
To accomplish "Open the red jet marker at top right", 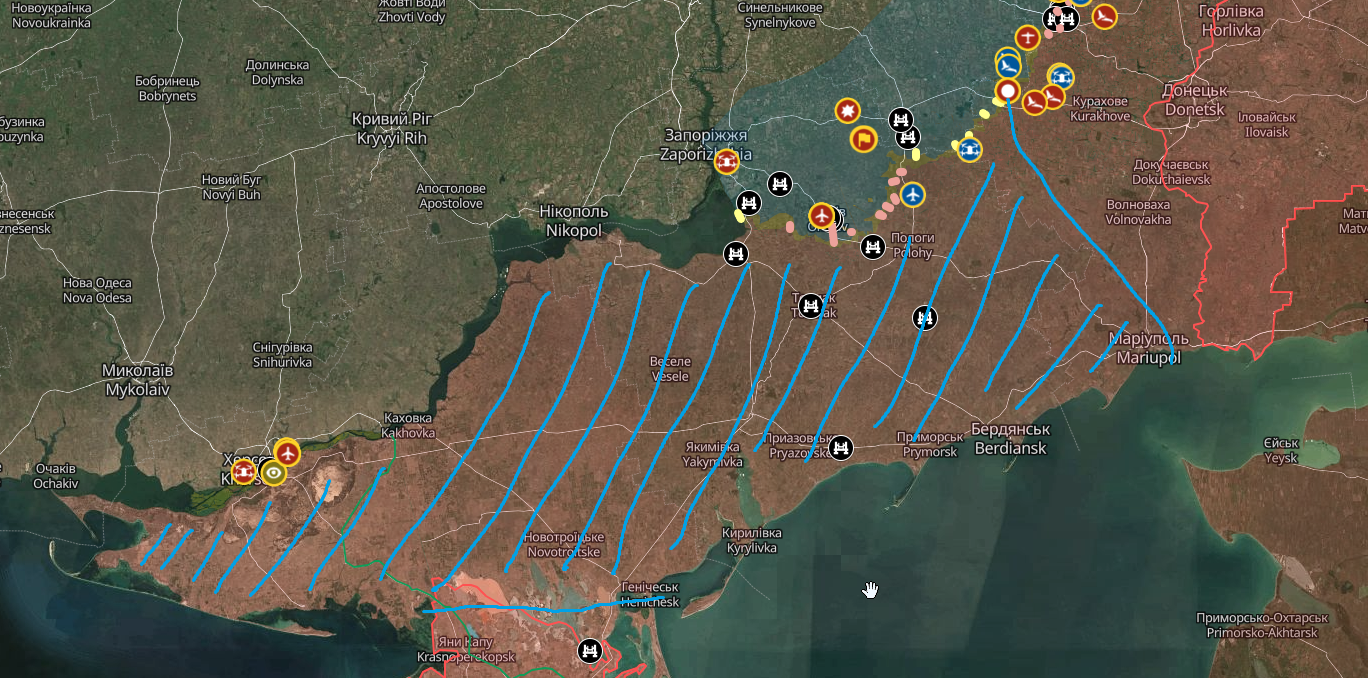I will tap(1104, 17).
